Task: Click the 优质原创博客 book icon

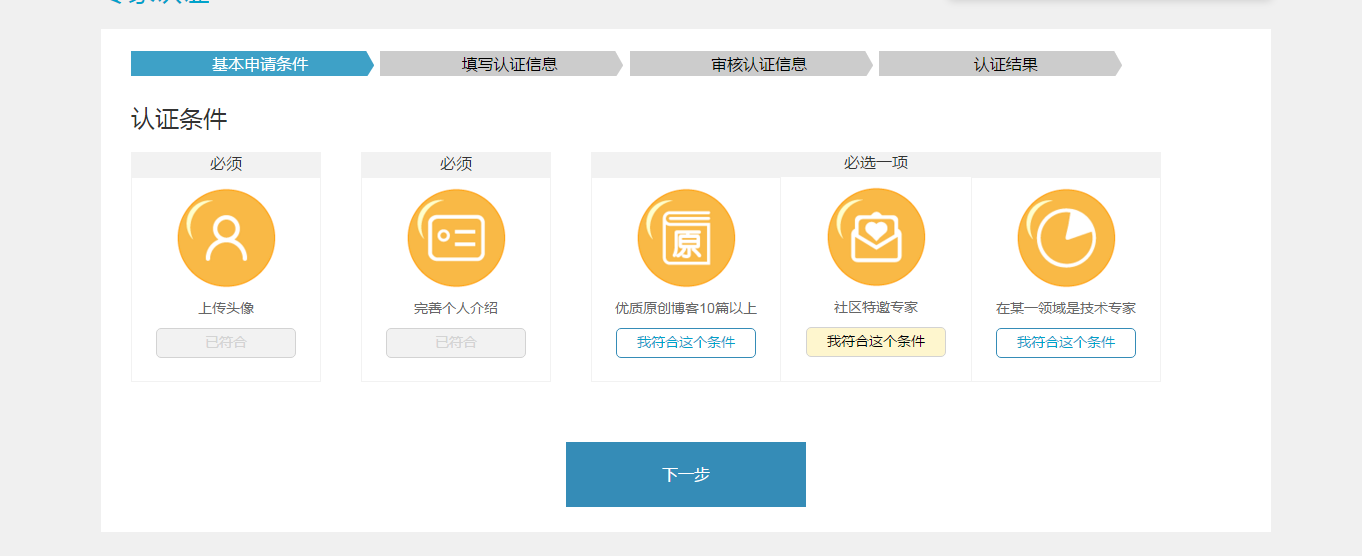Action: [x=686, y=238]
